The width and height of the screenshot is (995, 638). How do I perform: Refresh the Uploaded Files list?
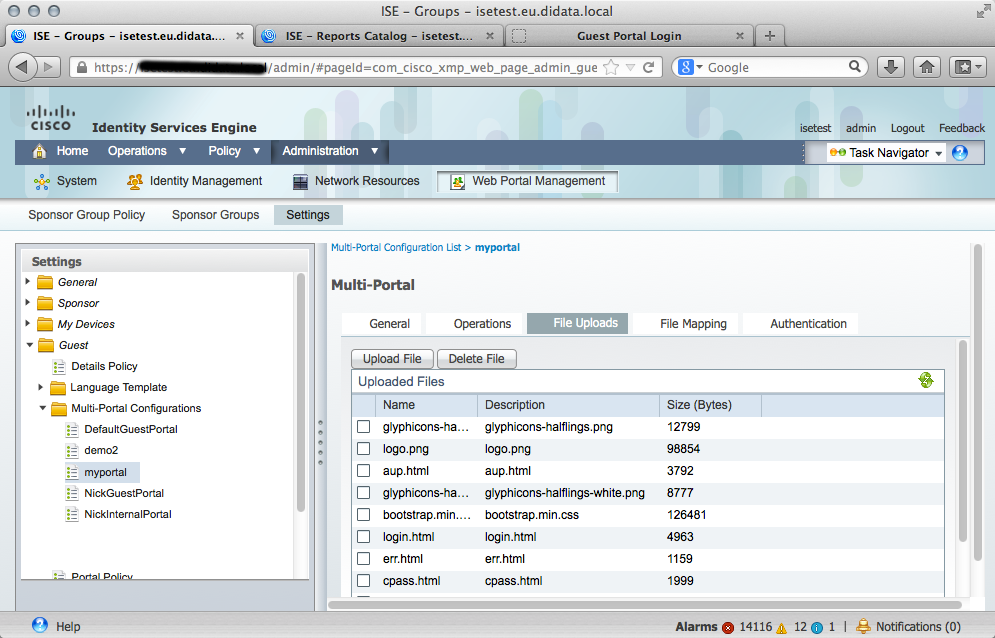(x=926, y=380)
